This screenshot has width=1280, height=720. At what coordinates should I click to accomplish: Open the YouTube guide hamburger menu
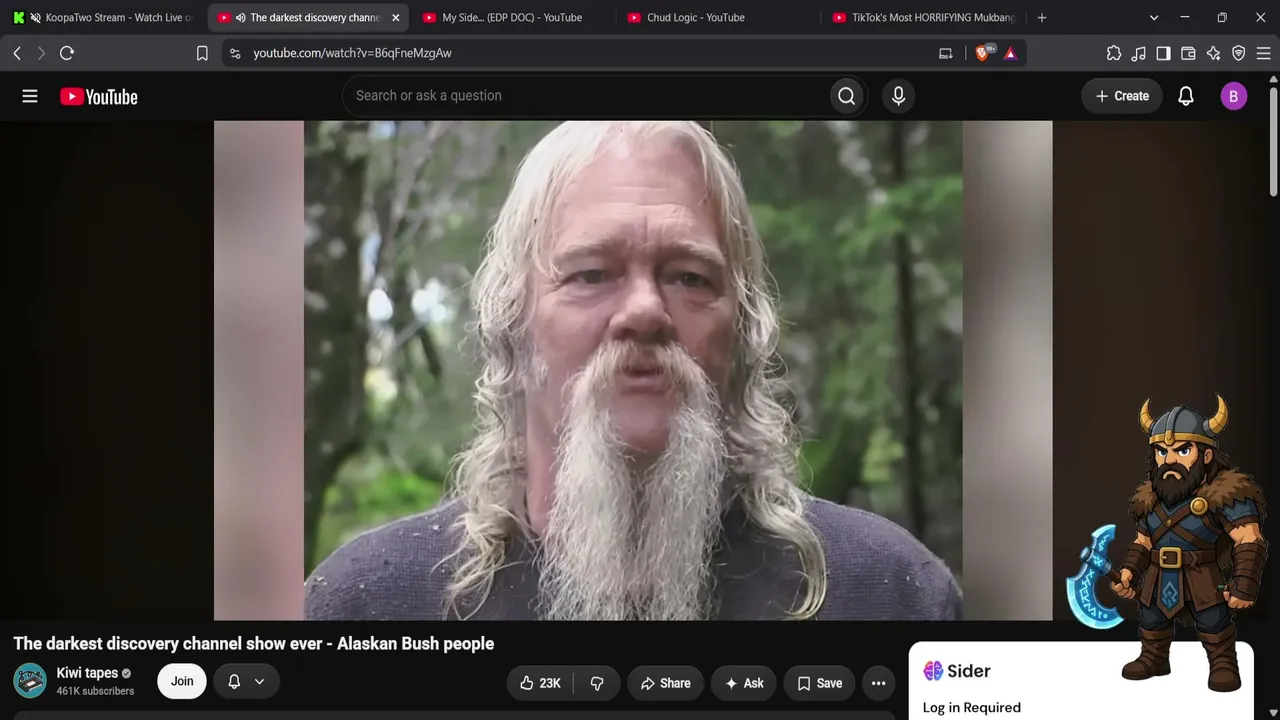pyautogui.click(x=30, y=96)
